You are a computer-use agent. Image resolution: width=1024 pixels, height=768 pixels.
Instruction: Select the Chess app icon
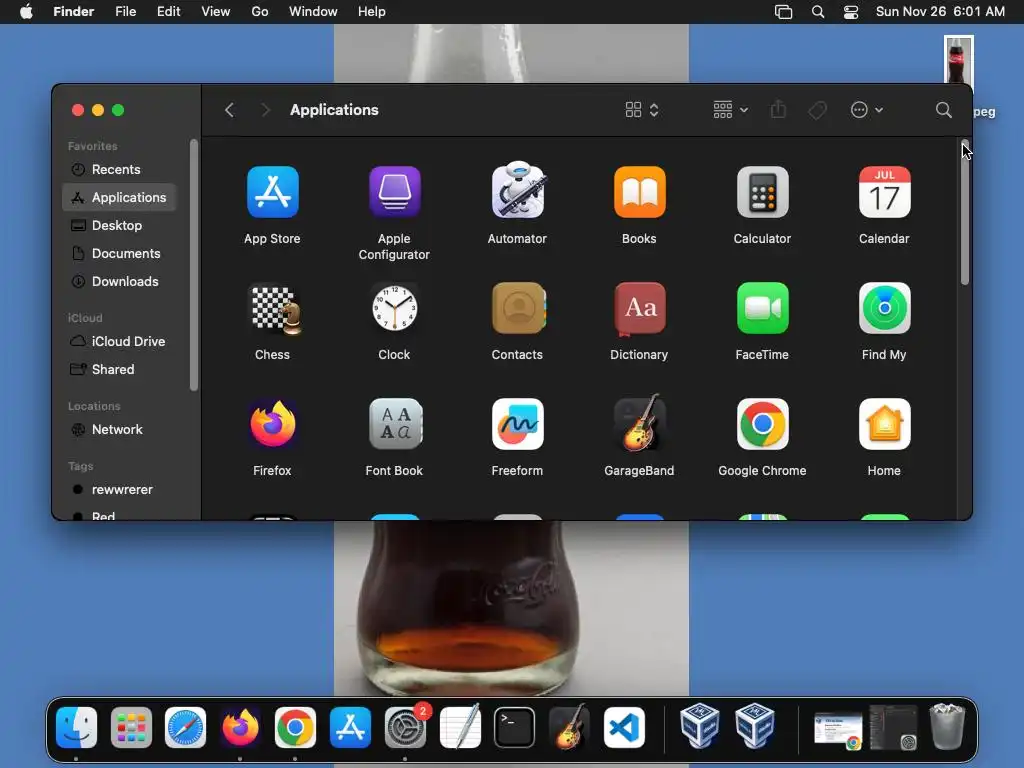pyautogui.click(x=276, y=309)
